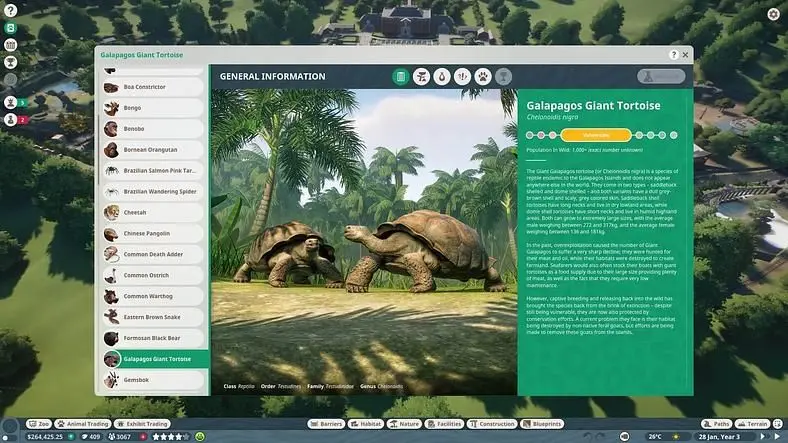Click green happy guest face icon
The height and width of the screenshot is (443, 788).
200,437
